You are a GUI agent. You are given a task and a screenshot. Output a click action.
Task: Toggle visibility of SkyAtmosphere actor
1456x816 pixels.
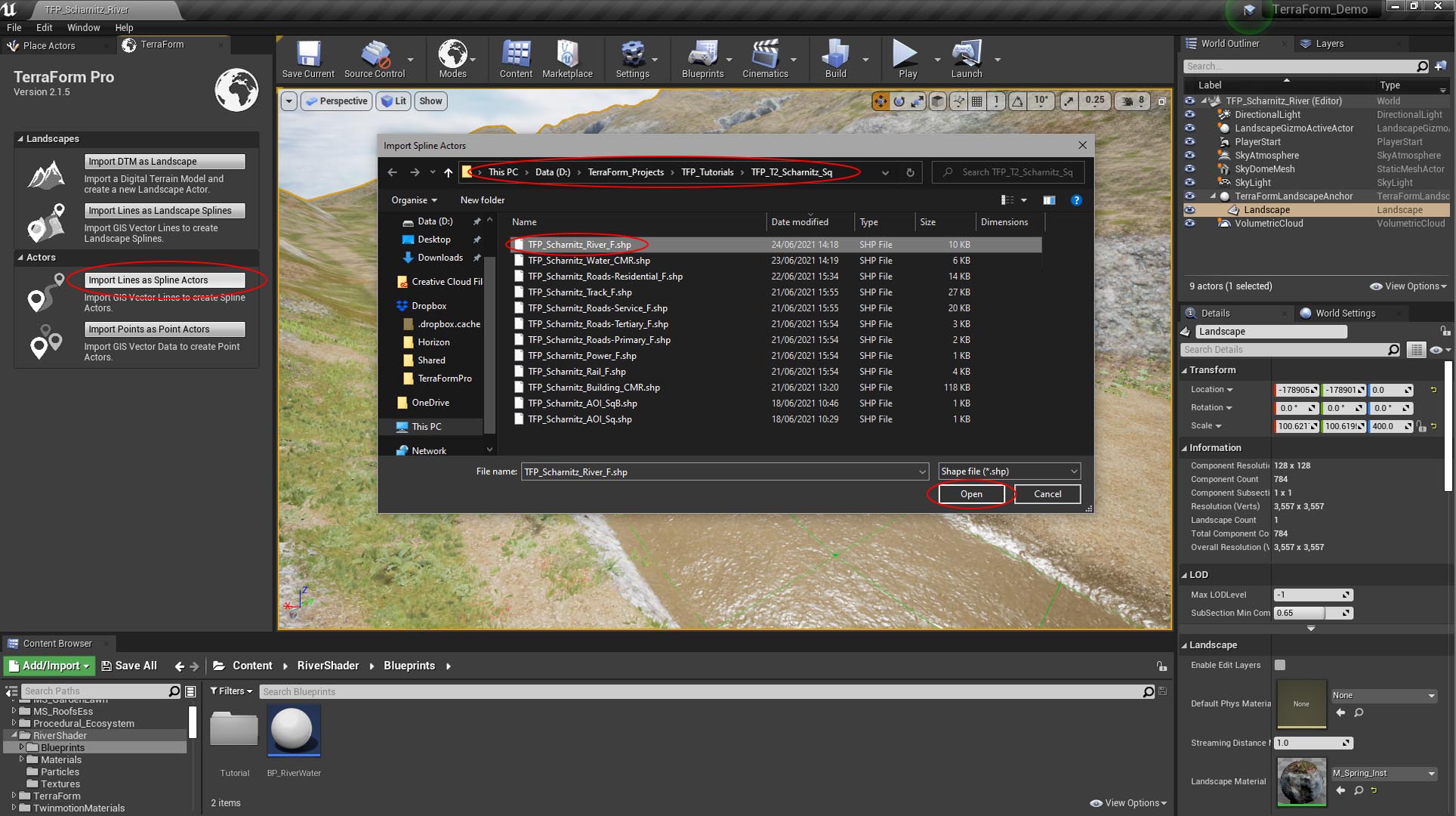pos(1189,156)
